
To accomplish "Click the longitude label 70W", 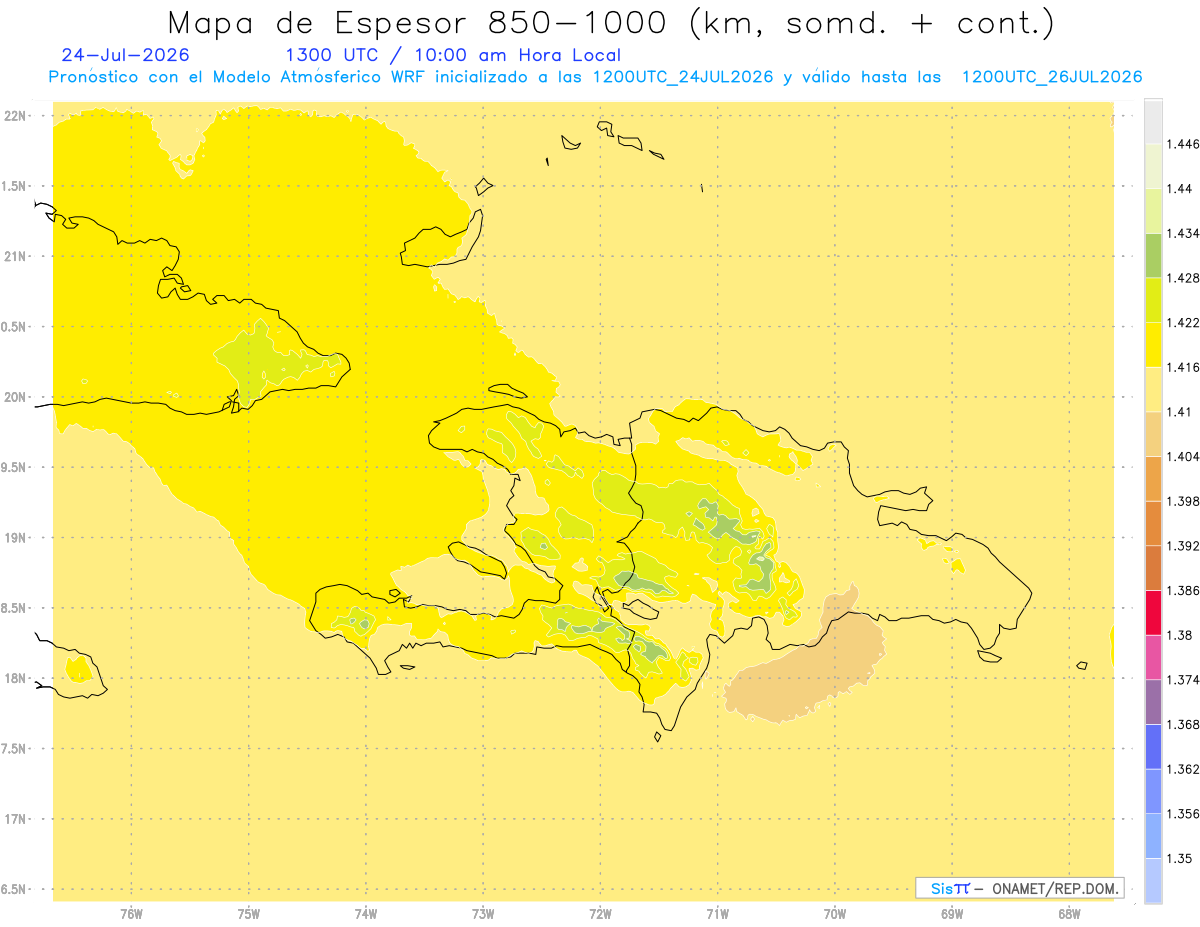I will (x=835, y=912).
